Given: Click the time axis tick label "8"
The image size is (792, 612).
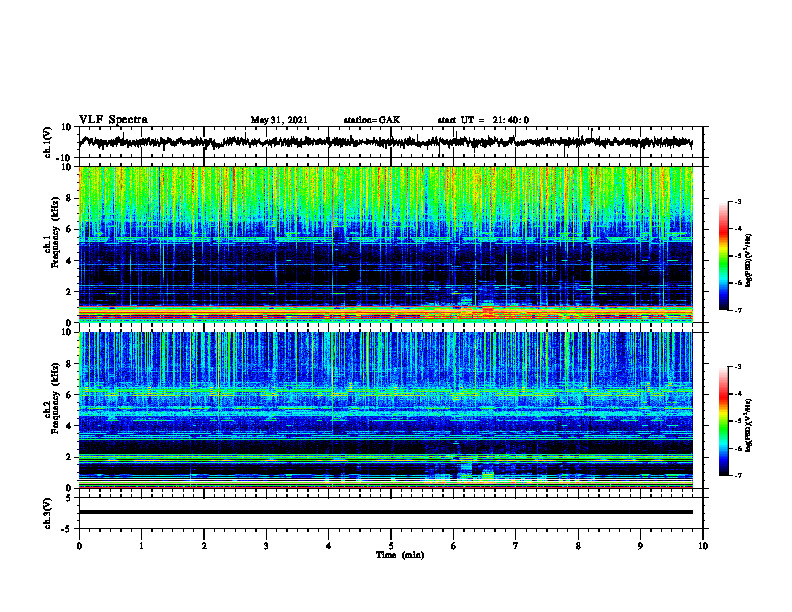Looking at the screenshot, I should pos(578,546).
